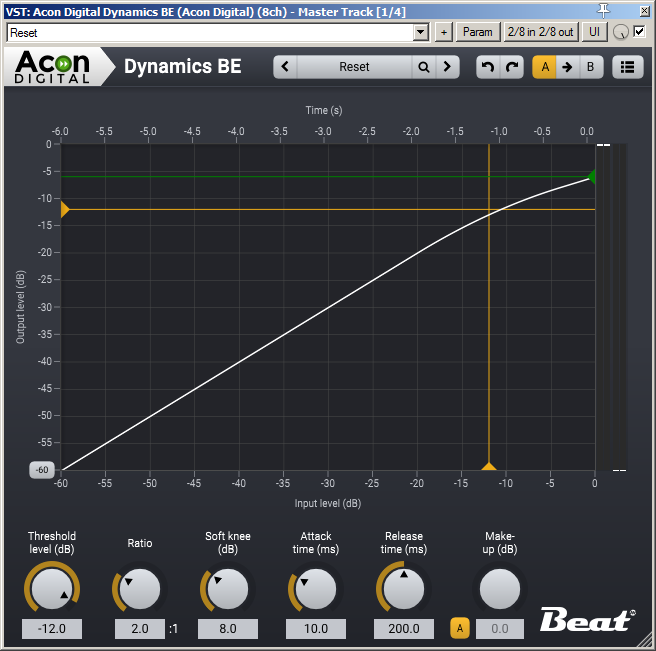Switch to the B comparison slot
This screenshot has height=651, width=656.
591,67
